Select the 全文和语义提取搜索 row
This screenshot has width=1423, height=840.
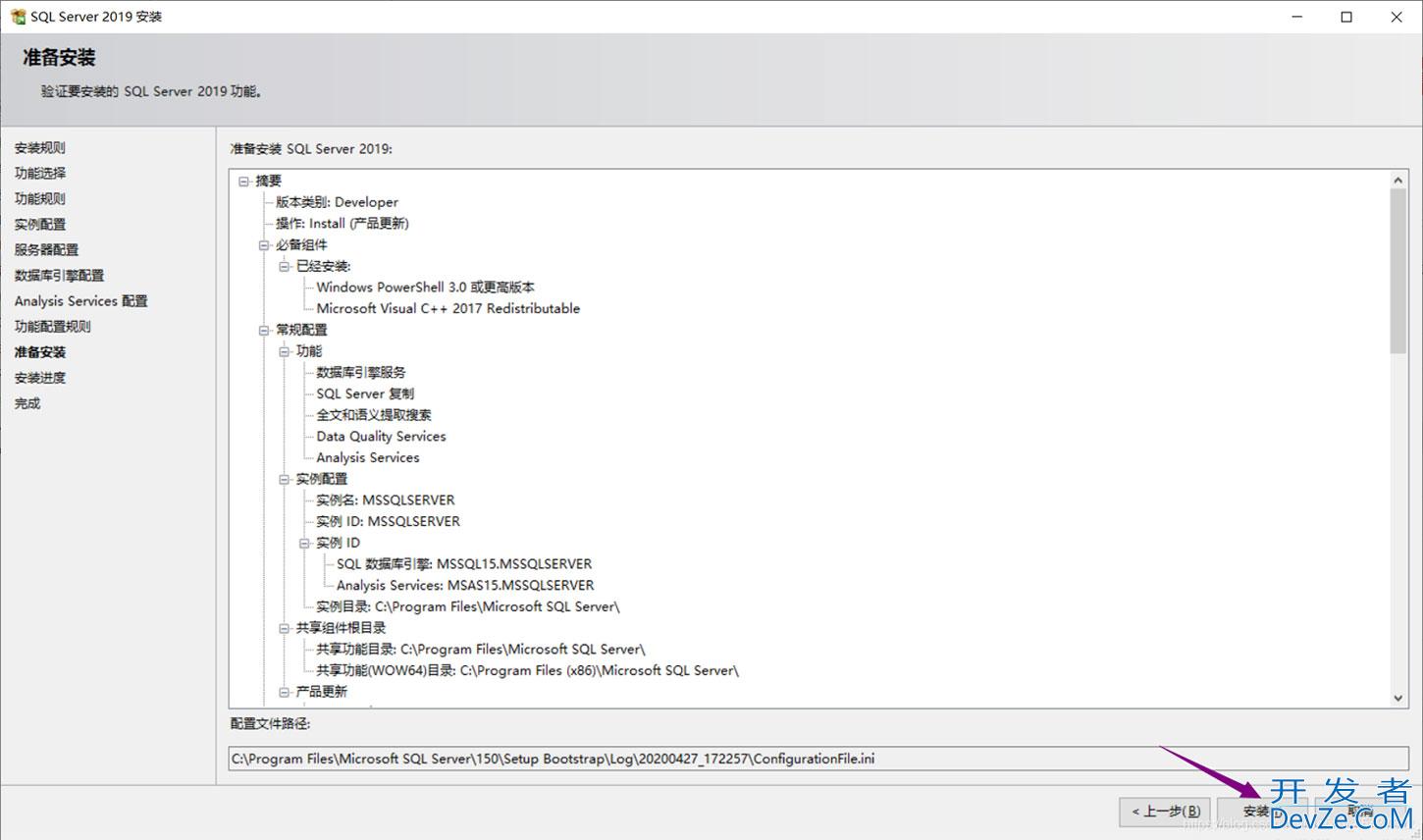pyautogui.click(x=374, y=415)
